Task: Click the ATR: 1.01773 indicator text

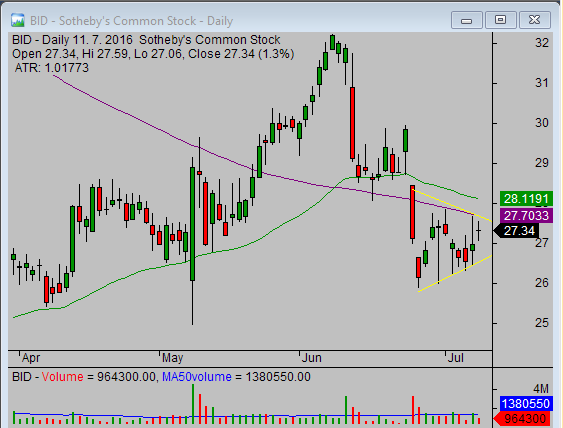Action: 52,68
